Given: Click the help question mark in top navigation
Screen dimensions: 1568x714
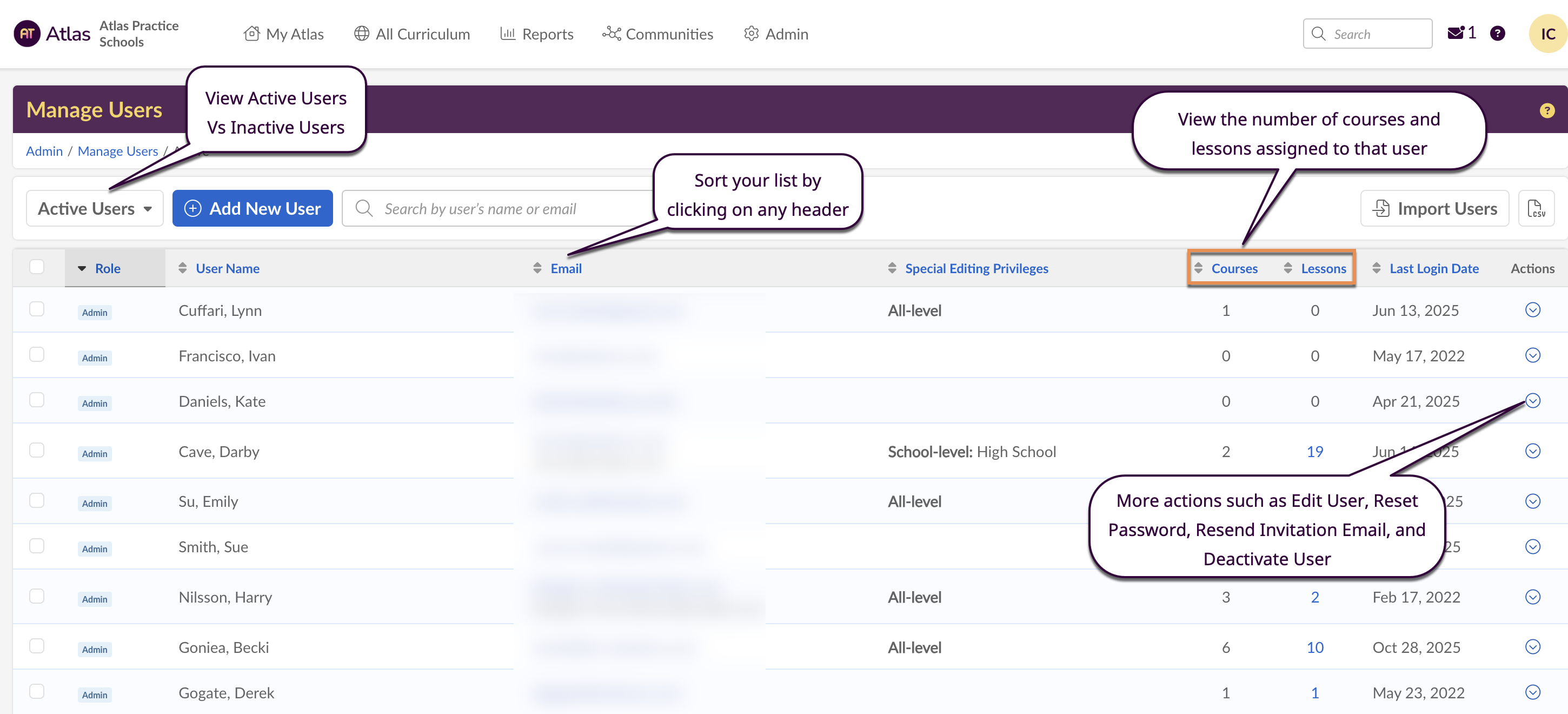Looking at the screenshot, I should pyautogui.click(x=1497, y=34).
